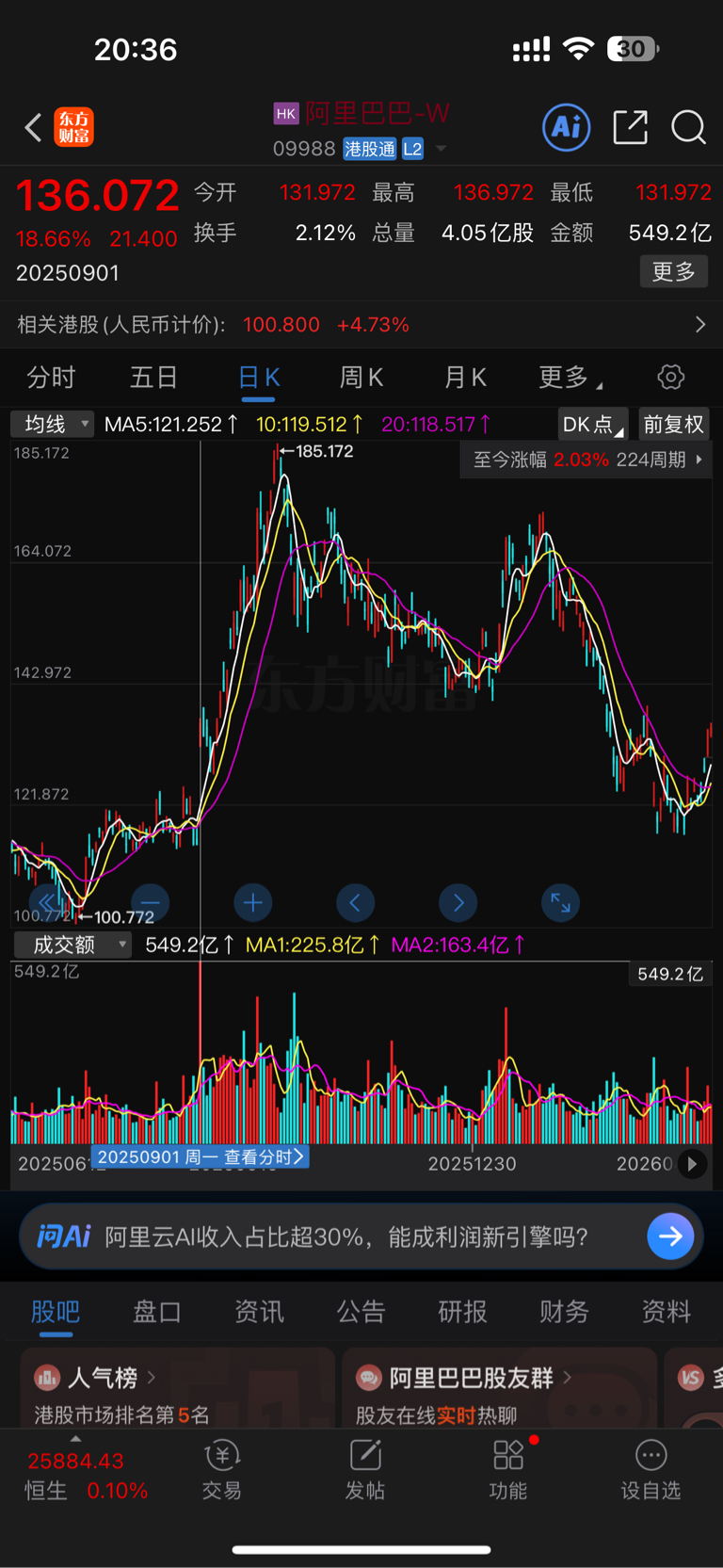Viewport: 723px width, 1568px height.
Task: Switch to 周K chart tab
Action: 361,378
